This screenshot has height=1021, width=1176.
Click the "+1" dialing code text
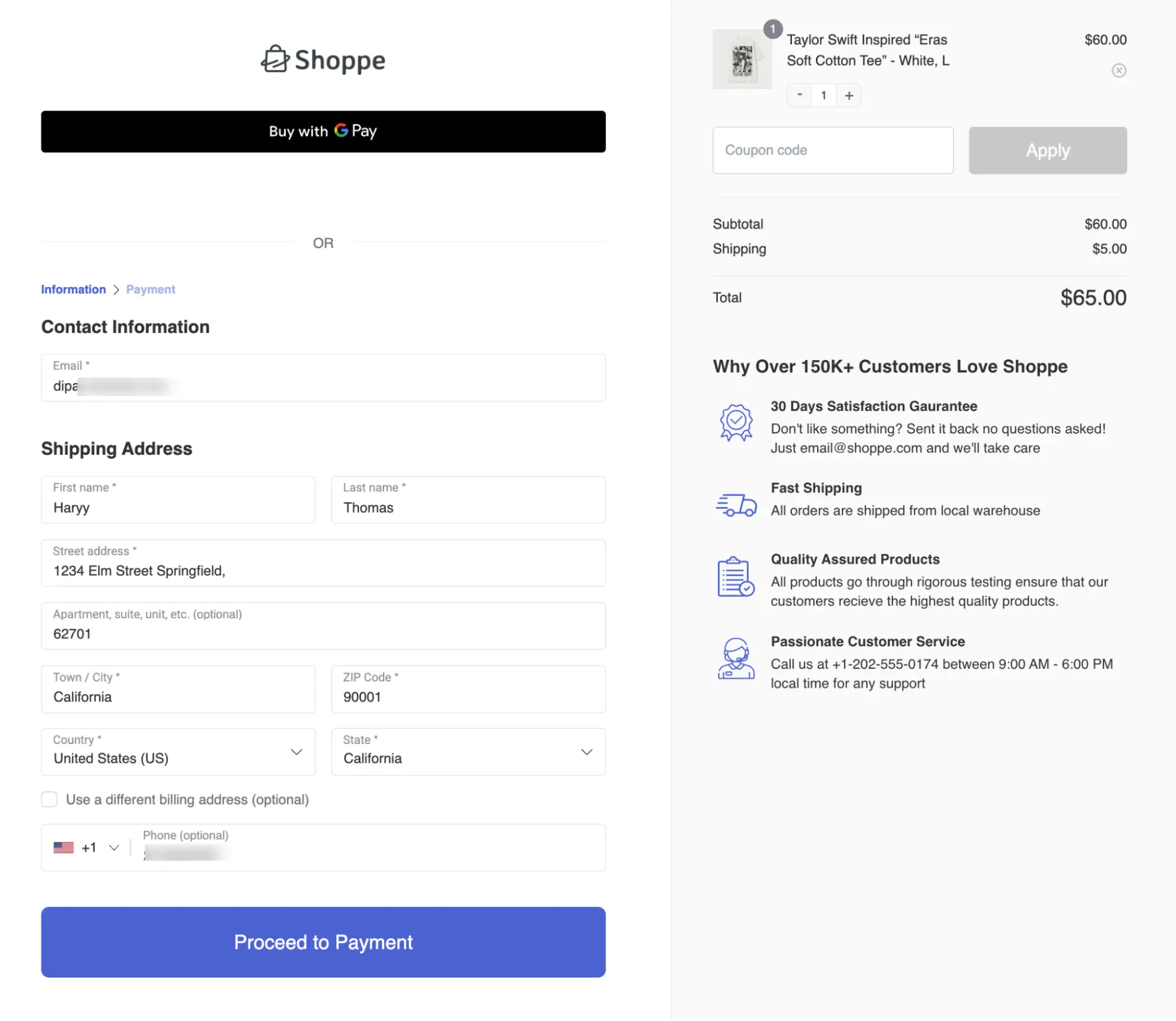89,848
